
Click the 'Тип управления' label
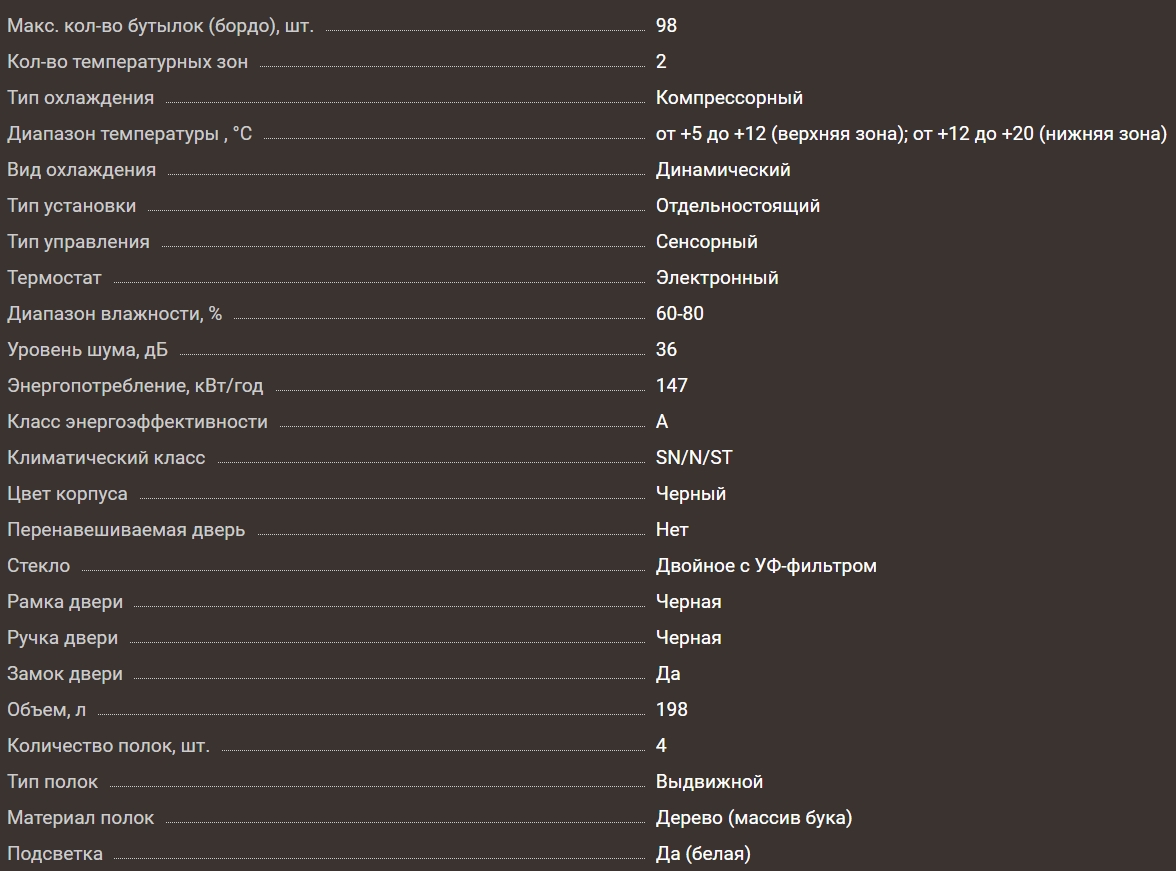point(78,242)
